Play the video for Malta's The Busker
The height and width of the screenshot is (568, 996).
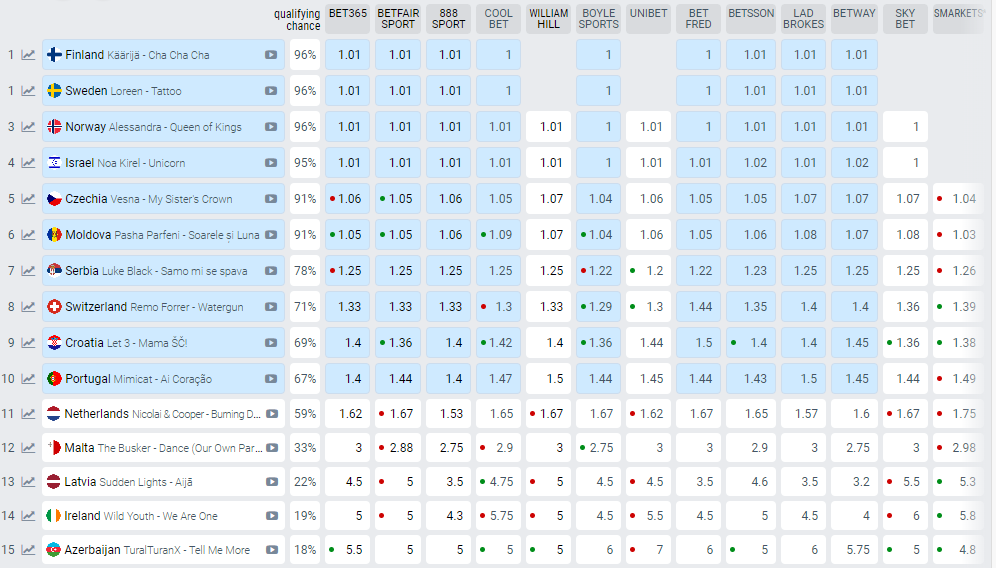pyautogui.click(x=271, y=448)
